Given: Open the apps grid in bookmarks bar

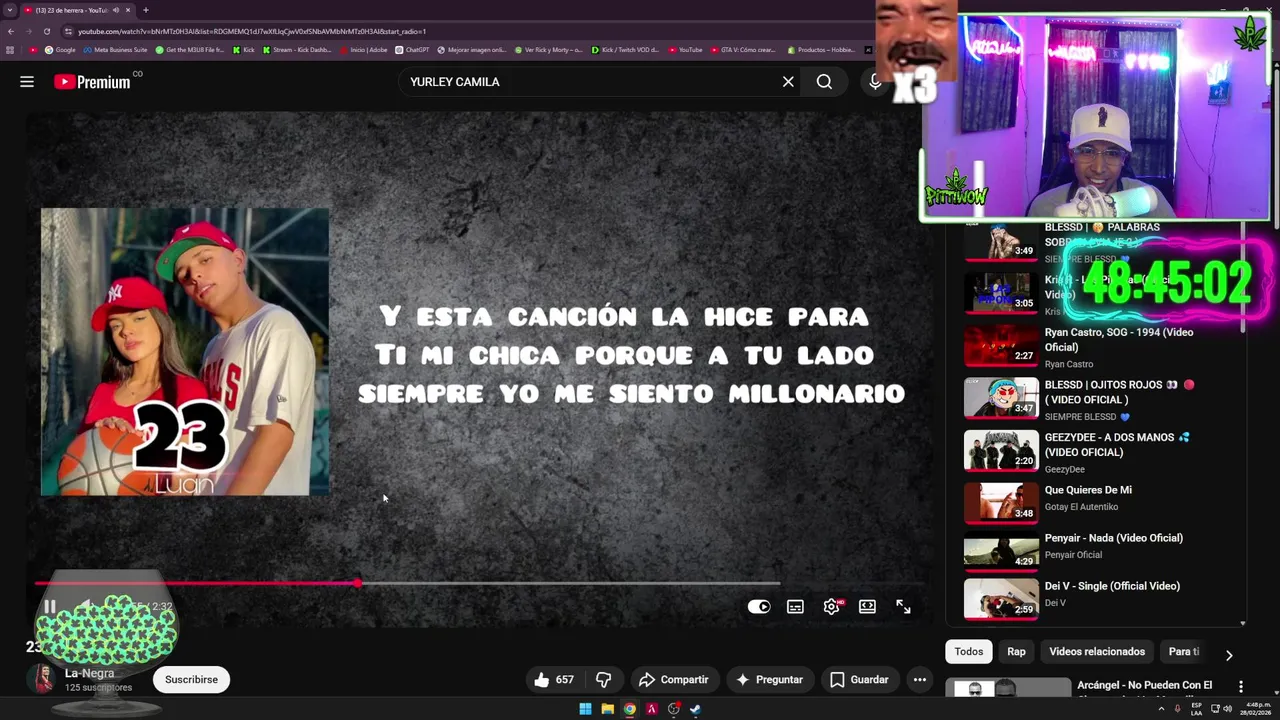Looking at the screenshot, I should tap(10, 49).
